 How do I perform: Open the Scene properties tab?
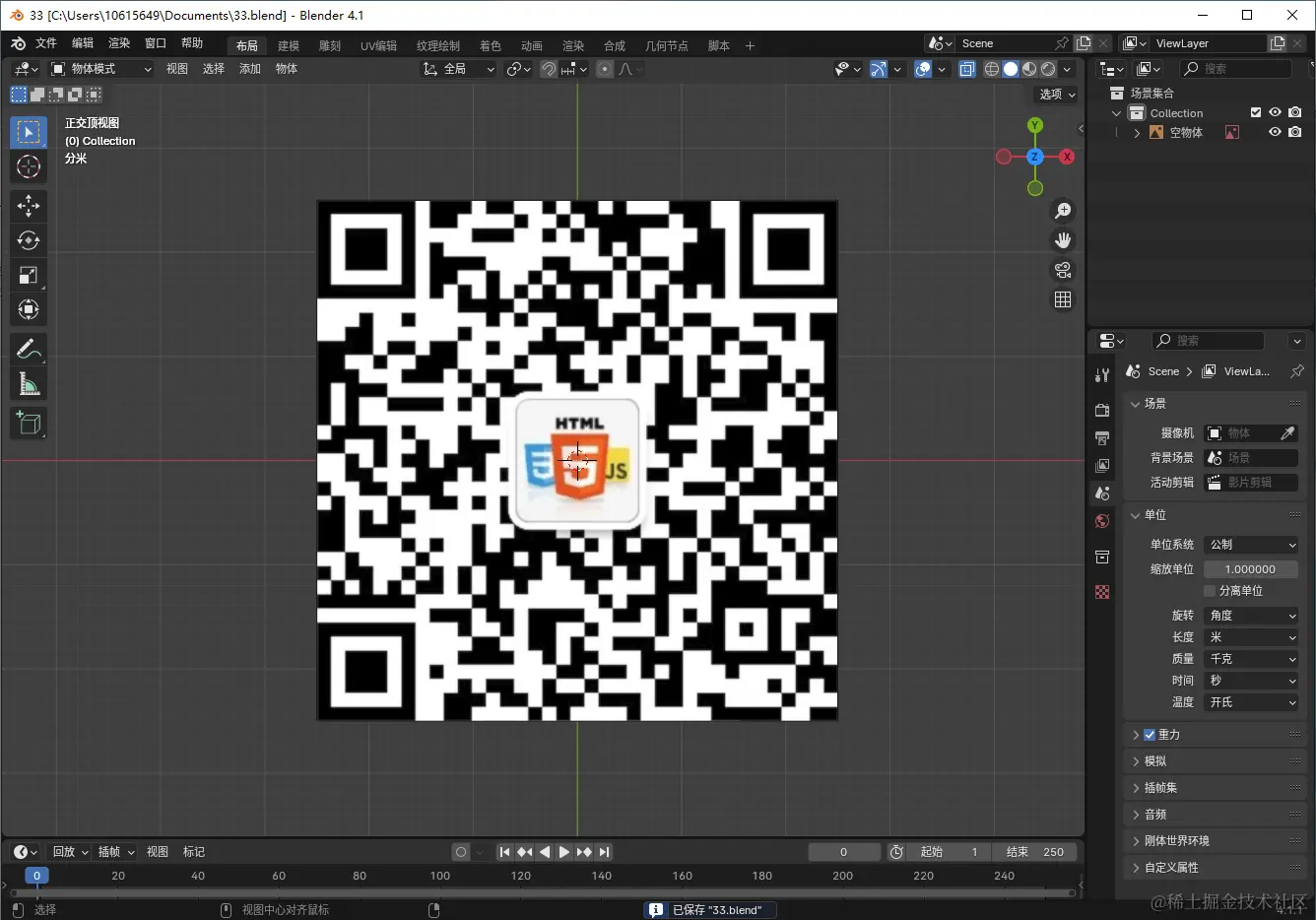pyautogui.click(x=1102, y=493)
